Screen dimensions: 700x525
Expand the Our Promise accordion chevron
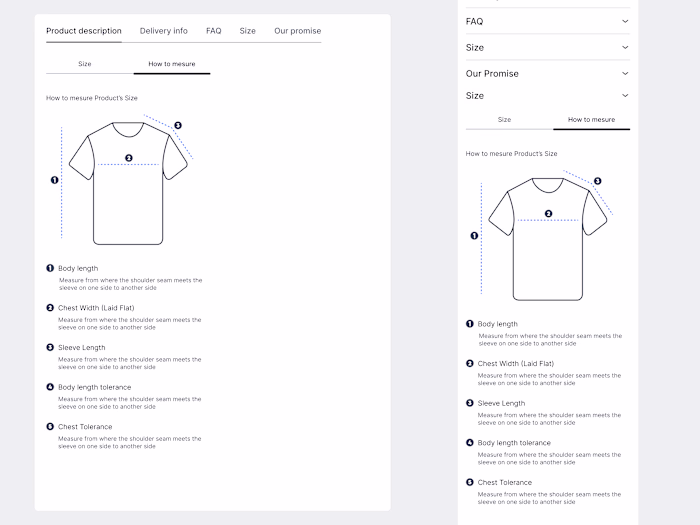pyautogui.click(x=625, y=73)
